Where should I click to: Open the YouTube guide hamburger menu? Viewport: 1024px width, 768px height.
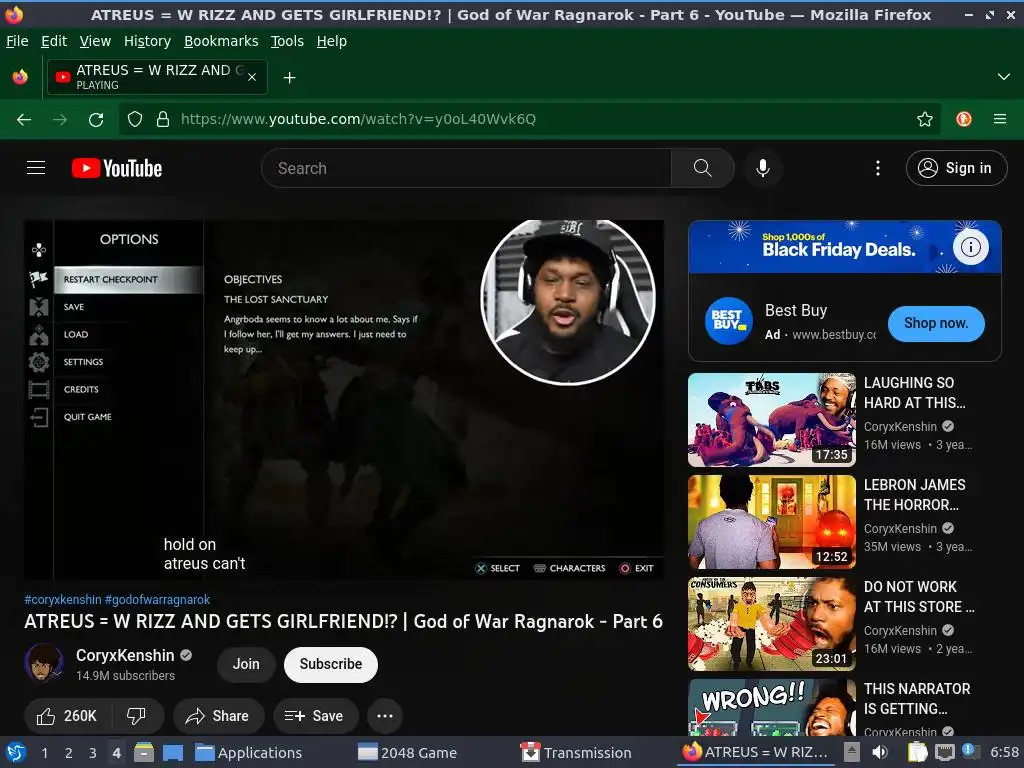(36, 168)
